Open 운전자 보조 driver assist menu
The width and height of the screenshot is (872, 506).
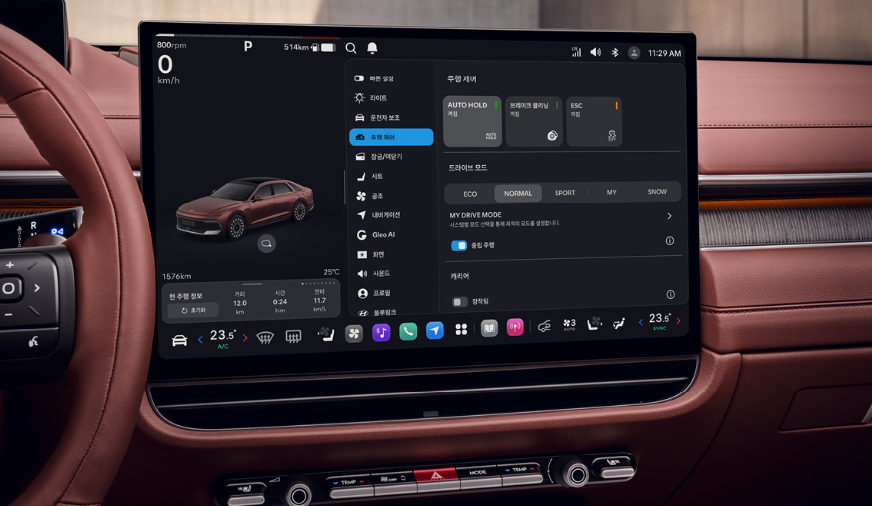point(392,118)
